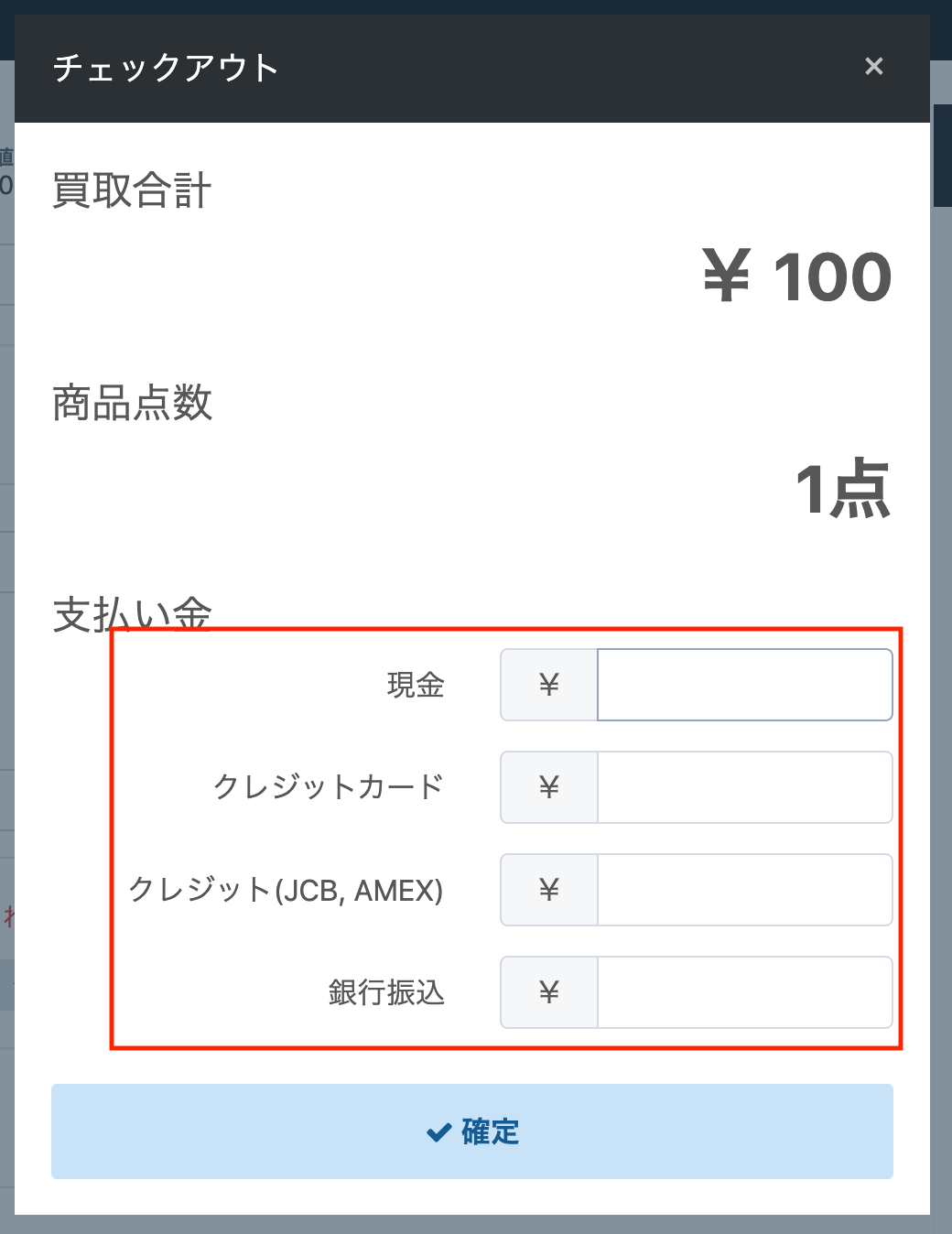The image size is (952, 1234).
Task: Click the checkmark icon on 確定 button
Action: point(439,1132)
